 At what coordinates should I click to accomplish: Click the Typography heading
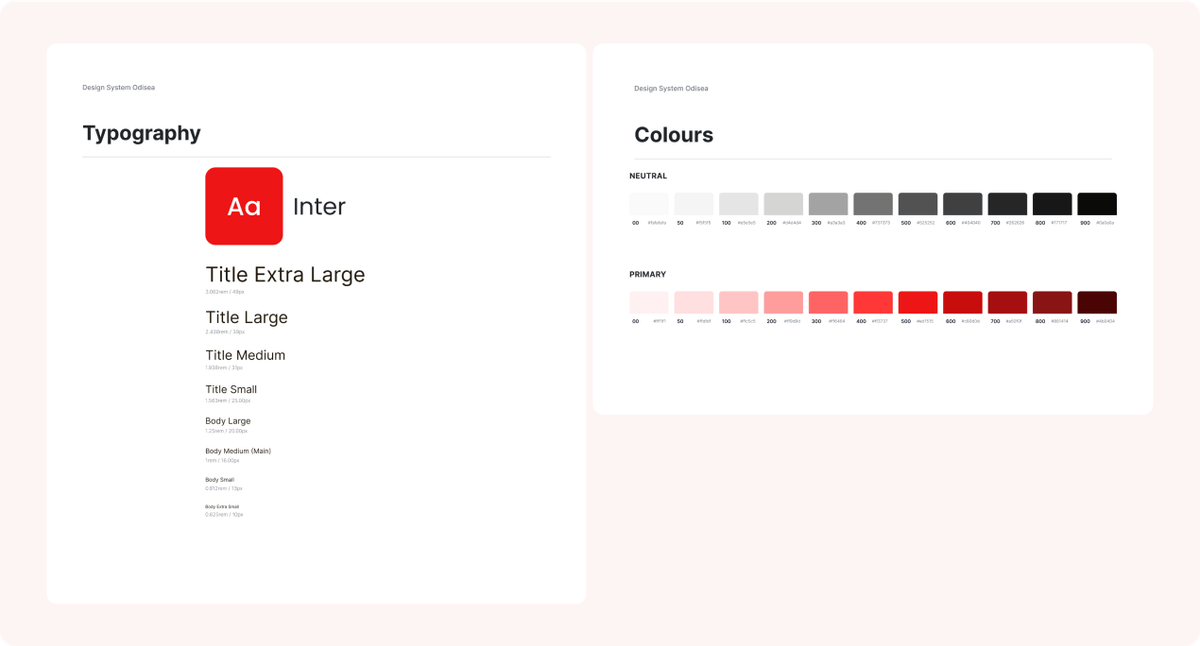pos(141,134)
